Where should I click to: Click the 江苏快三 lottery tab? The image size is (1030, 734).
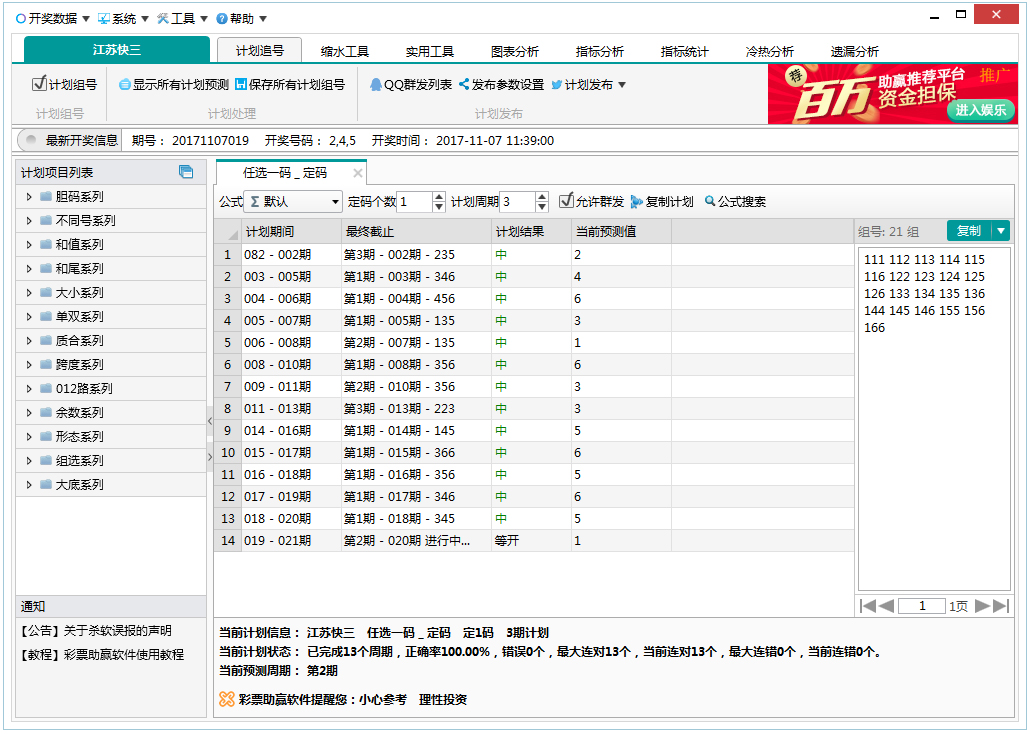point(116,50)
